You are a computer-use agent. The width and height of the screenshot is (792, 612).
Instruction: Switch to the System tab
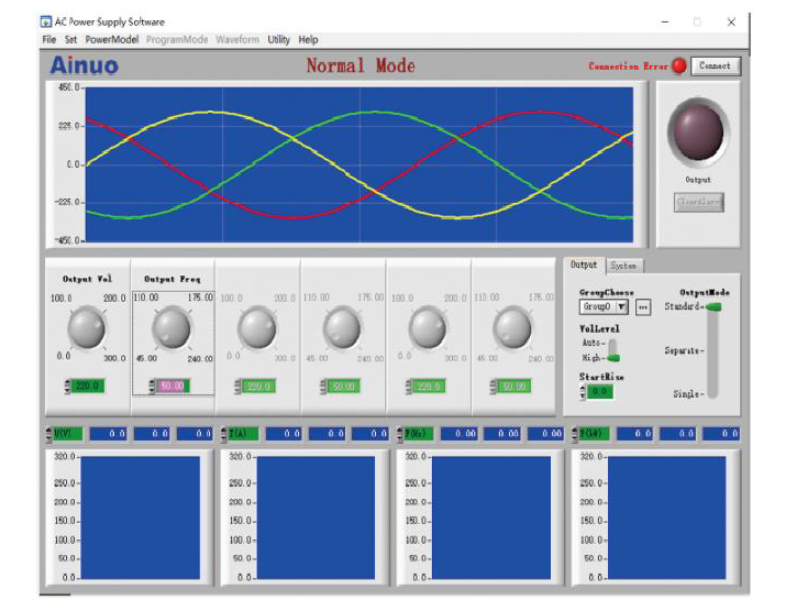624,266
